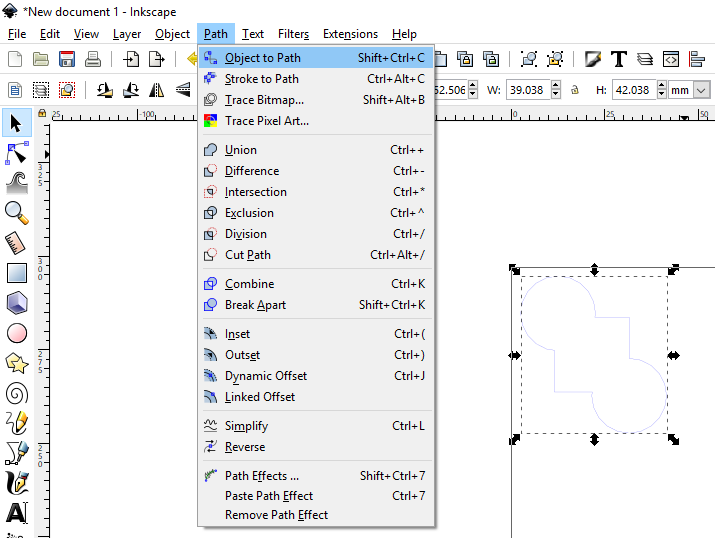The image size is (715, 538).
Task: Open the Object menu
Action: (172, 34)
